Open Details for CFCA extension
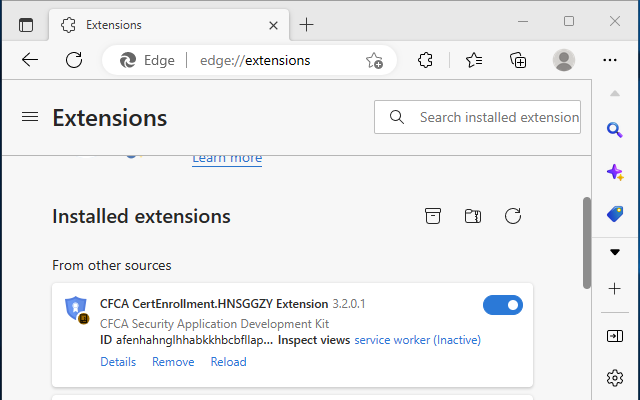Screen dimensions: 640x400 point(118,362)
